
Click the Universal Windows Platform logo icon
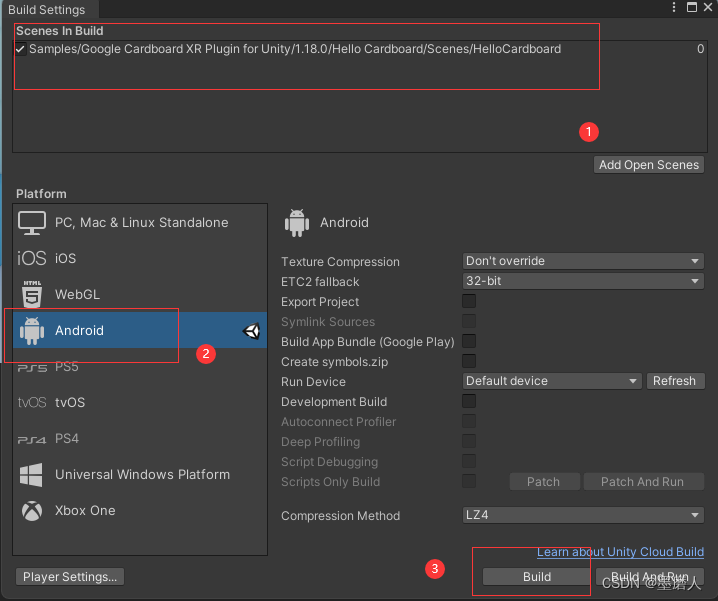point(32,475)
